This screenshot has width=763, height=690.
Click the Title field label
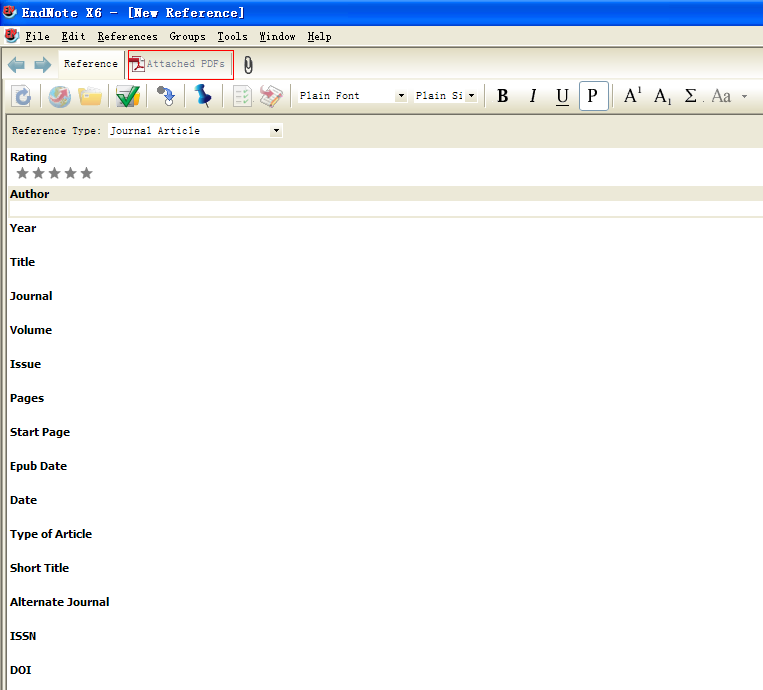(x=22, y=262)
